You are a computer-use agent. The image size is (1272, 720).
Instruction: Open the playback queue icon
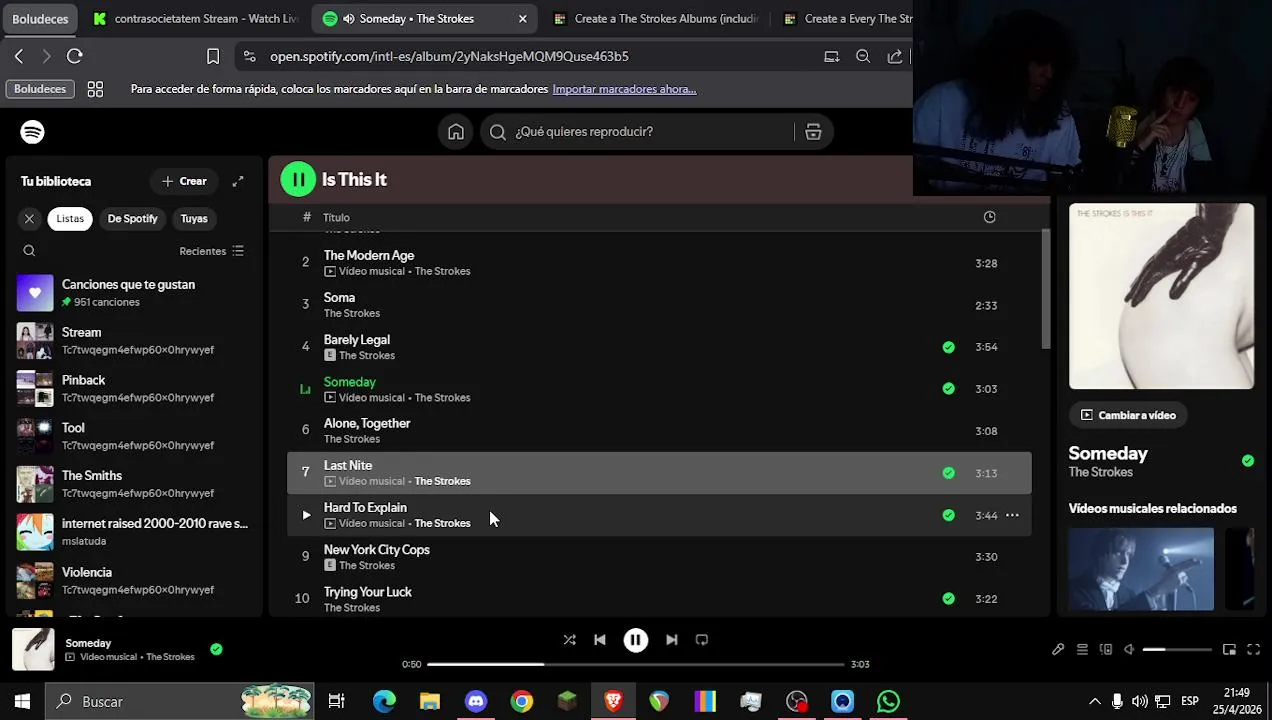click(x=1082, y=649)
